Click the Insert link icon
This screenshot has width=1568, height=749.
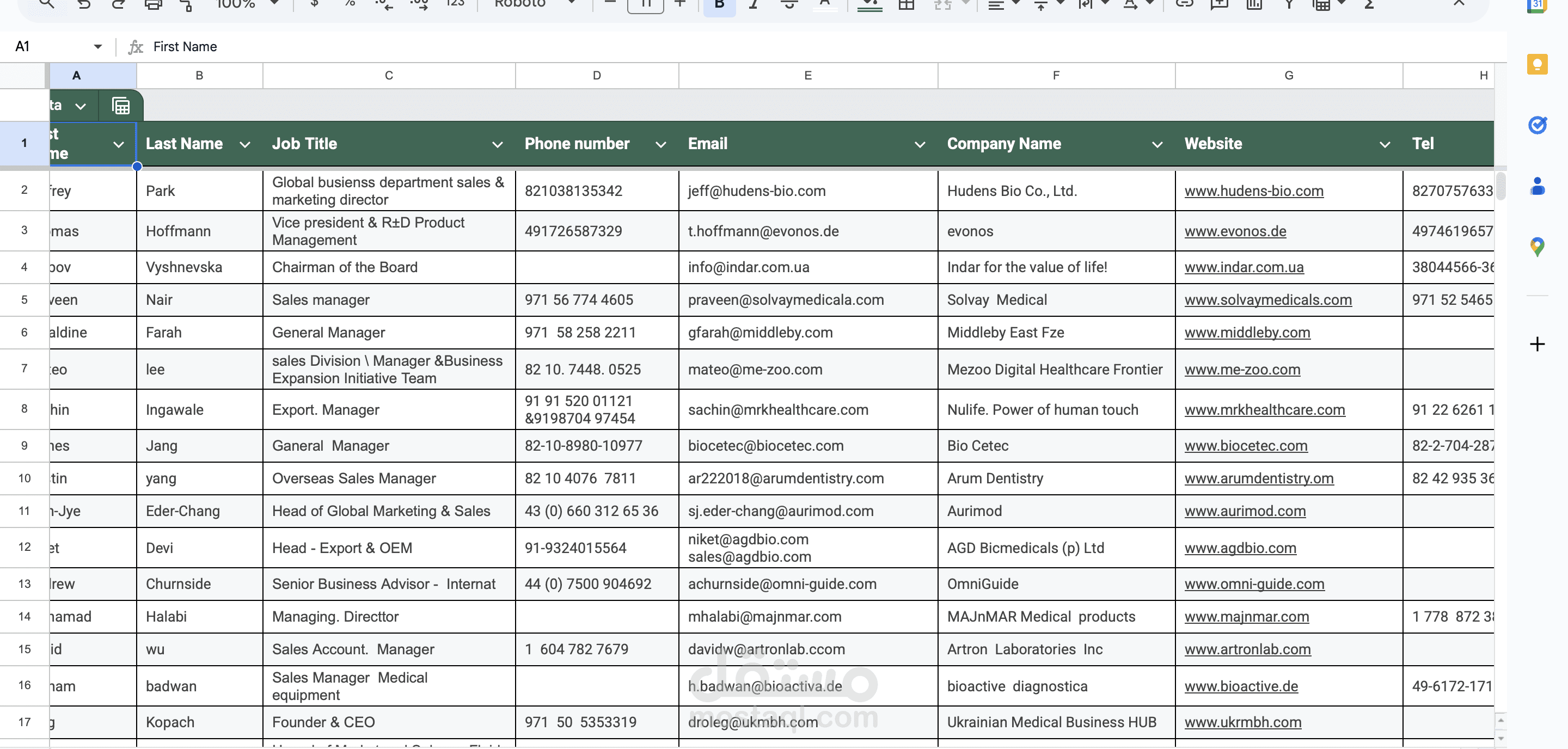pos(1184,4)
